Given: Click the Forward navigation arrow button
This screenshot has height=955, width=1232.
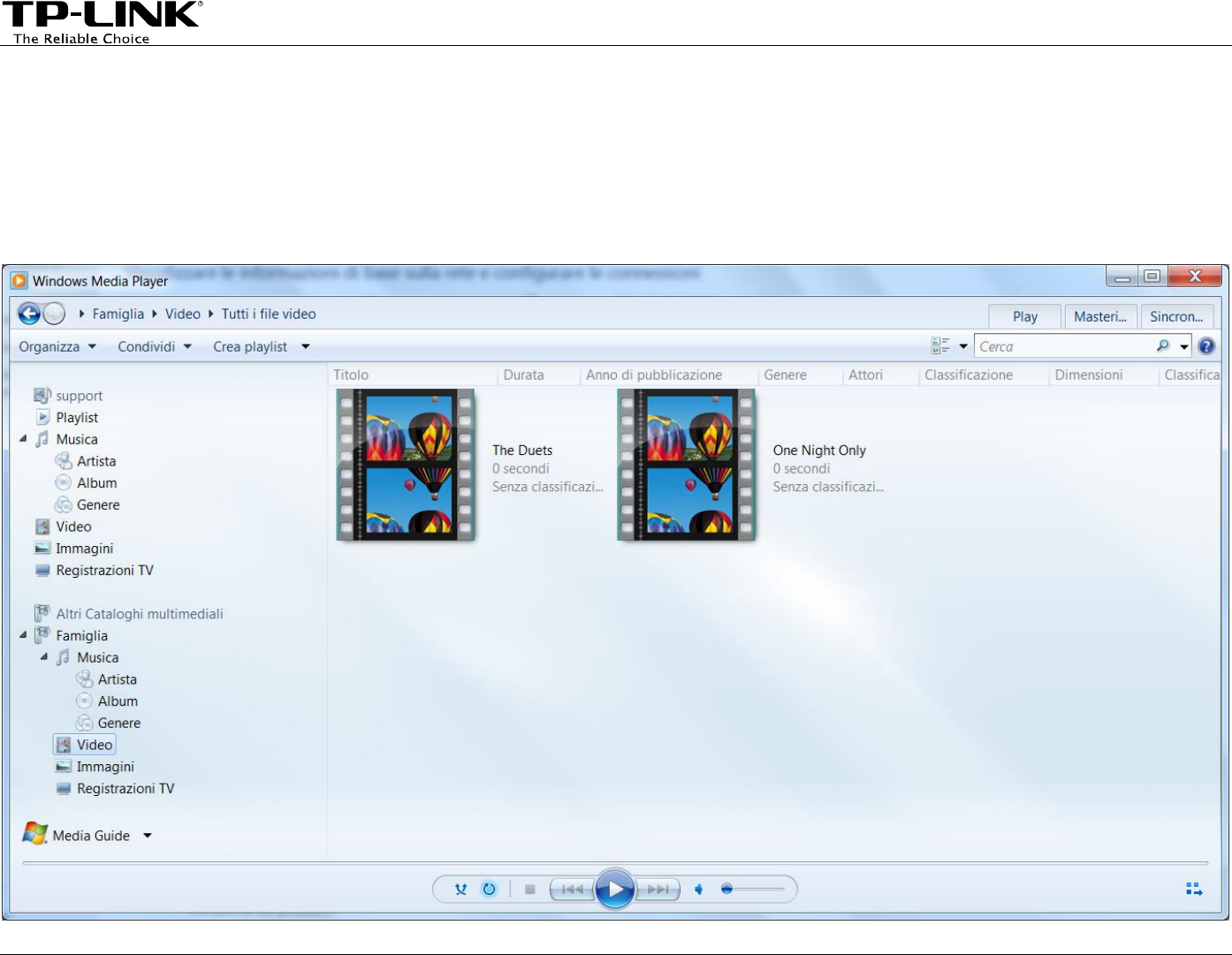Looking at the screenshot, I should click(x=54, y=314).
